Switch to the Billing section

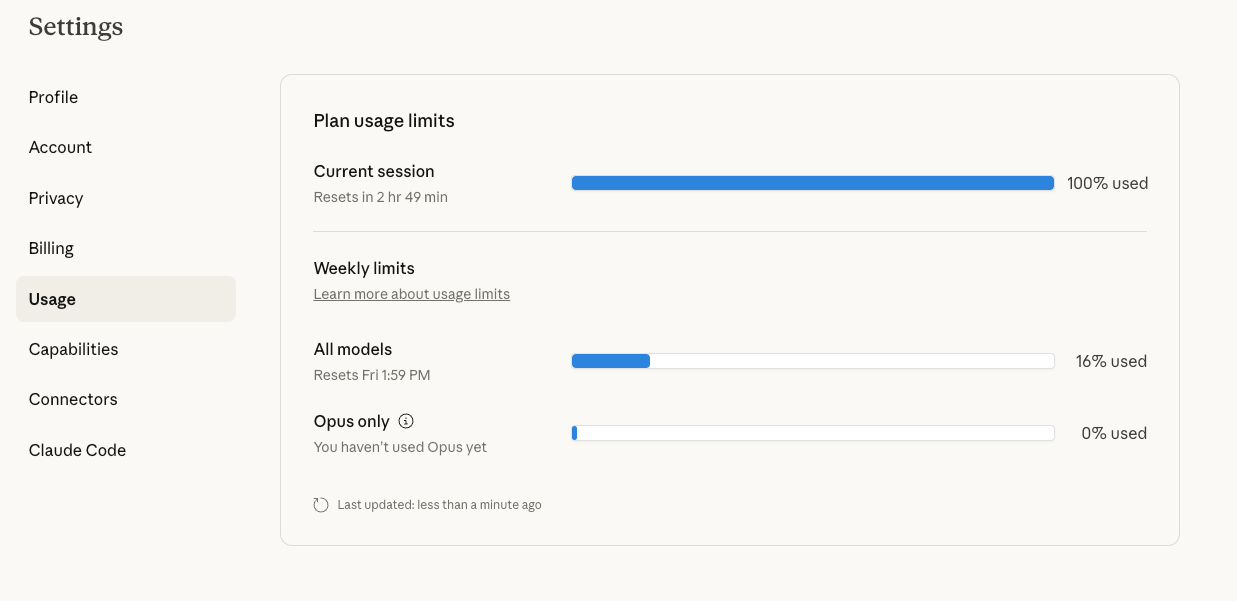pyautogui.click(x=51, y=248)
